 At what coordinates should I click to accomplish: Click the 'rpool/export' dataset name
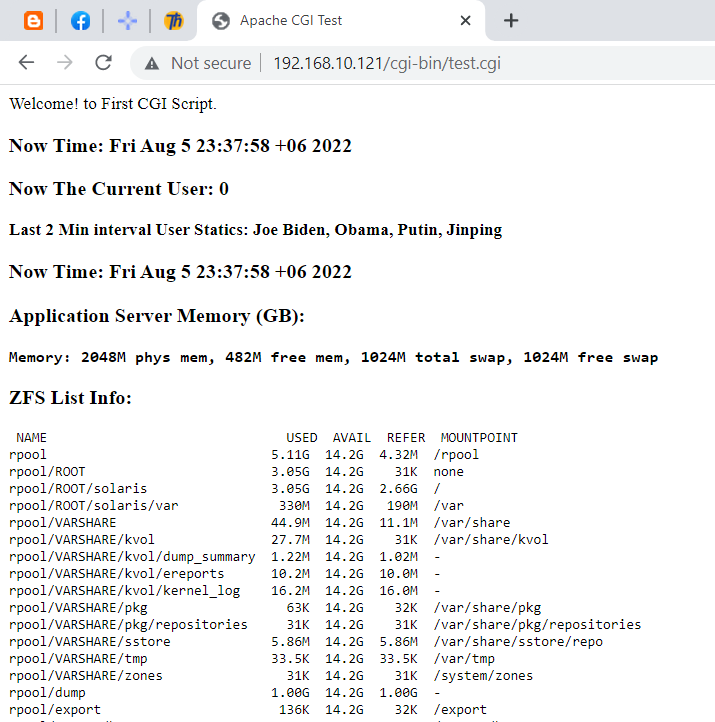55,710
